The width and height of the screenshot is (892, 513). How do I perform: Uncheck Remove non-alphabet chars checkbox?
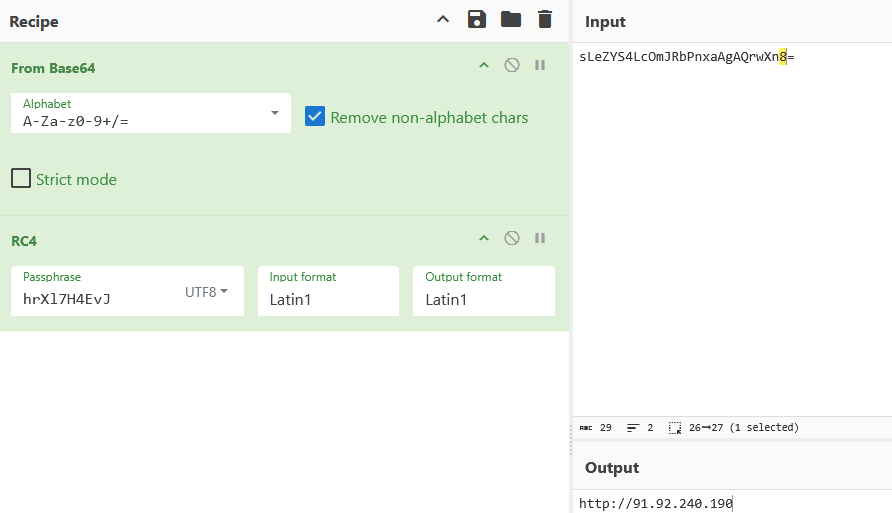tap(315, 117)
